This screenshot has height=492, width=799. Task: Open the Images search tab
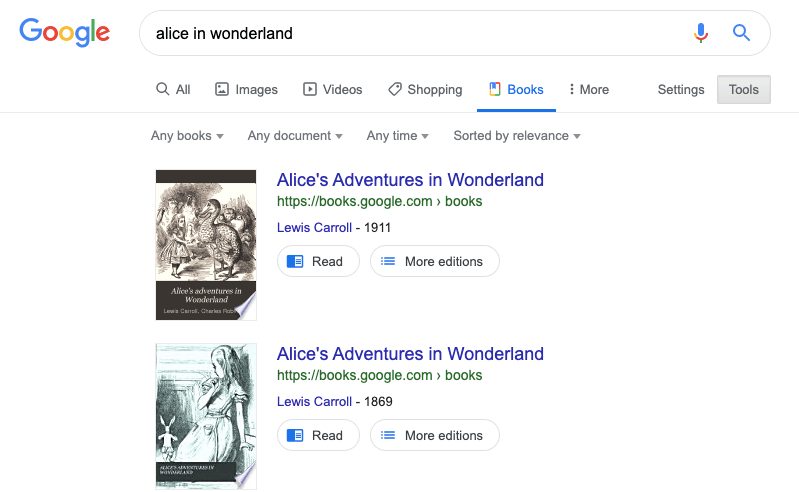[x=246, y=89]
